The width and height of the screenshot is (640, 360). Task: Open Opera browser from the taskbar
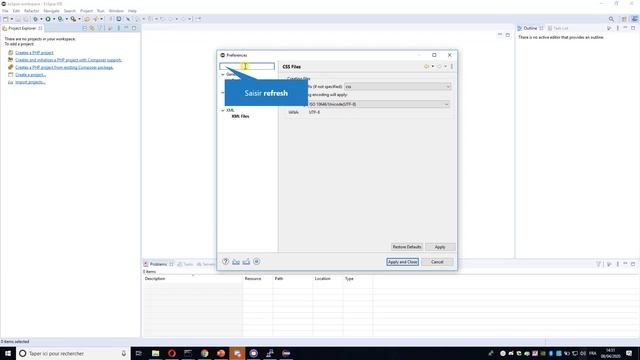172,353
